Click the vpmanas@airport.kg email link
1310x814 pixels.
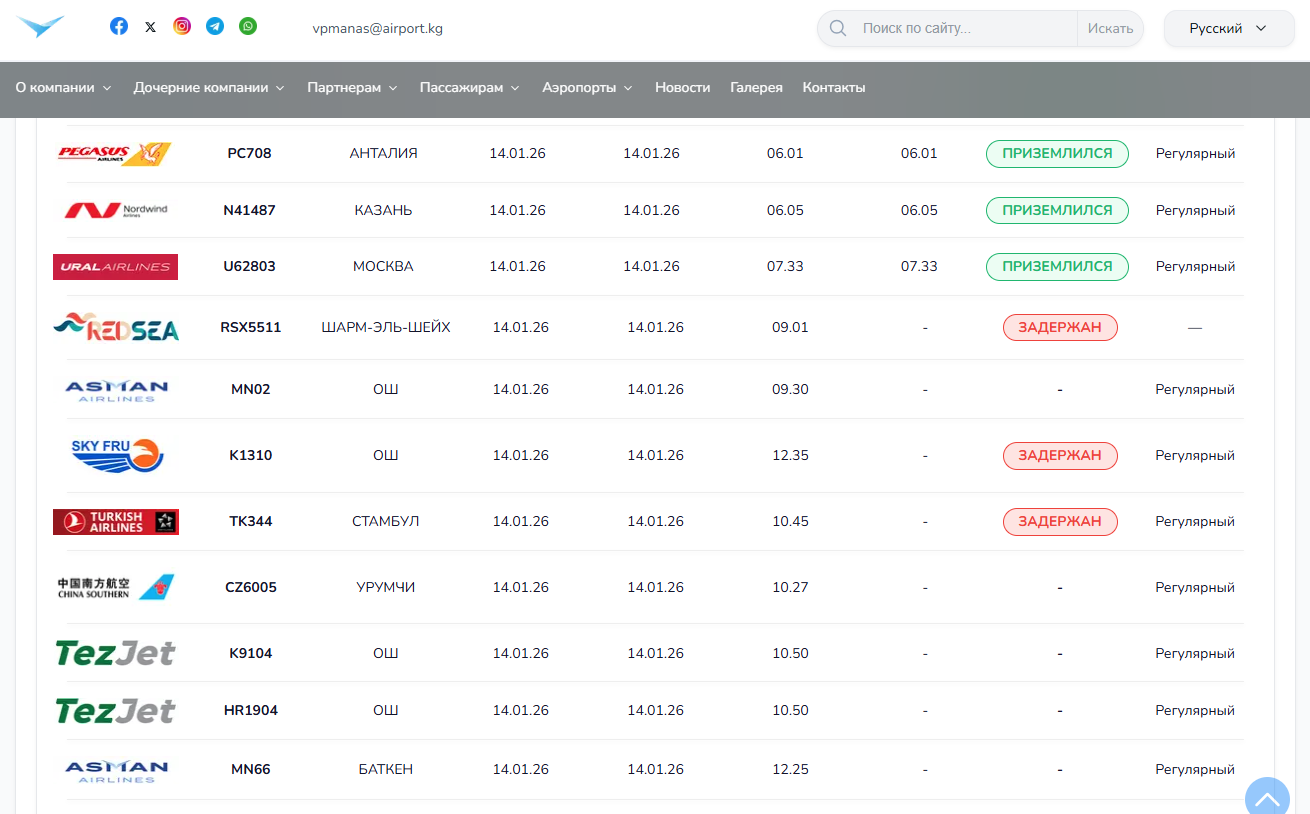click(377, 29)
